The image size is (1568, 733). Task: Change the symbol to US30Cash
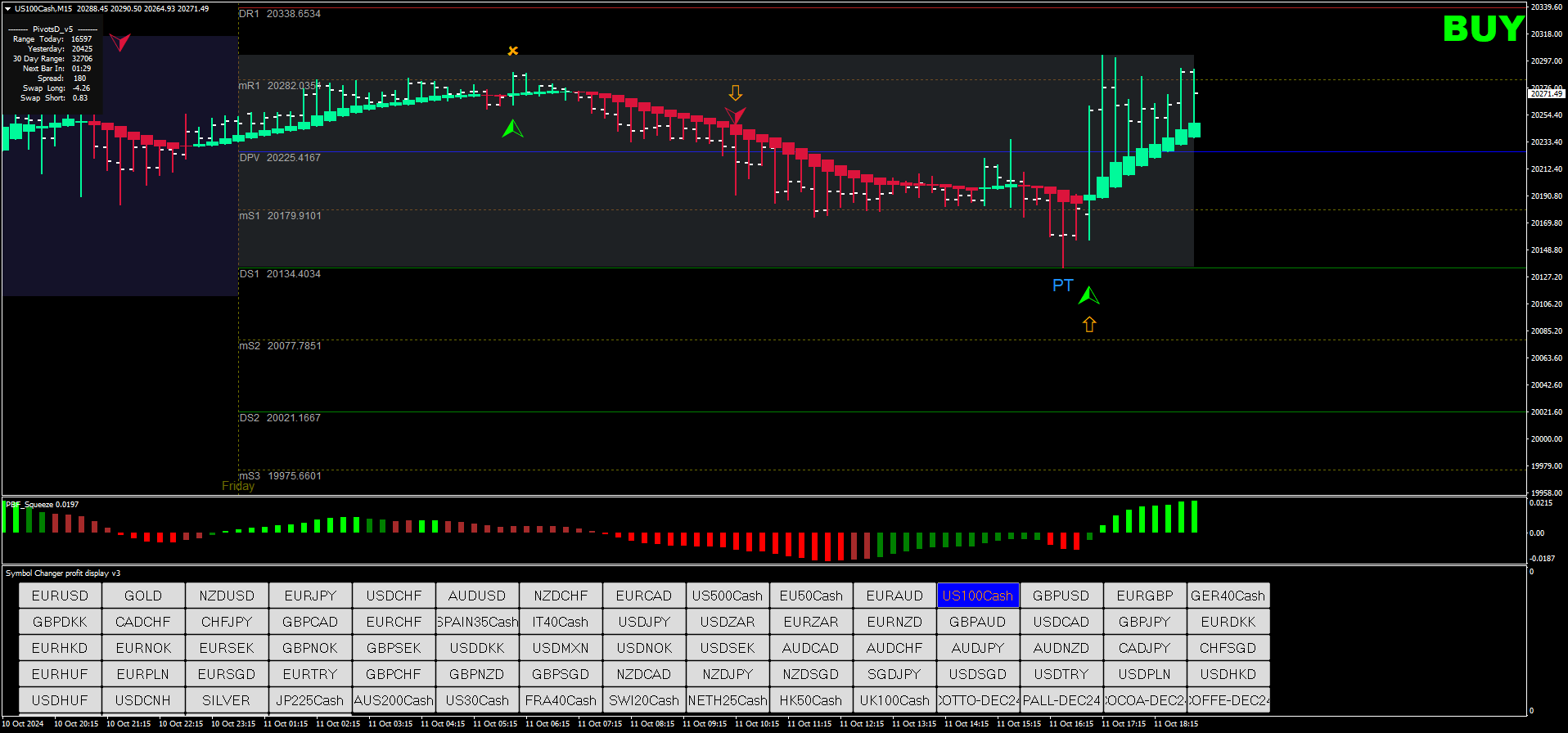point(477,700)
